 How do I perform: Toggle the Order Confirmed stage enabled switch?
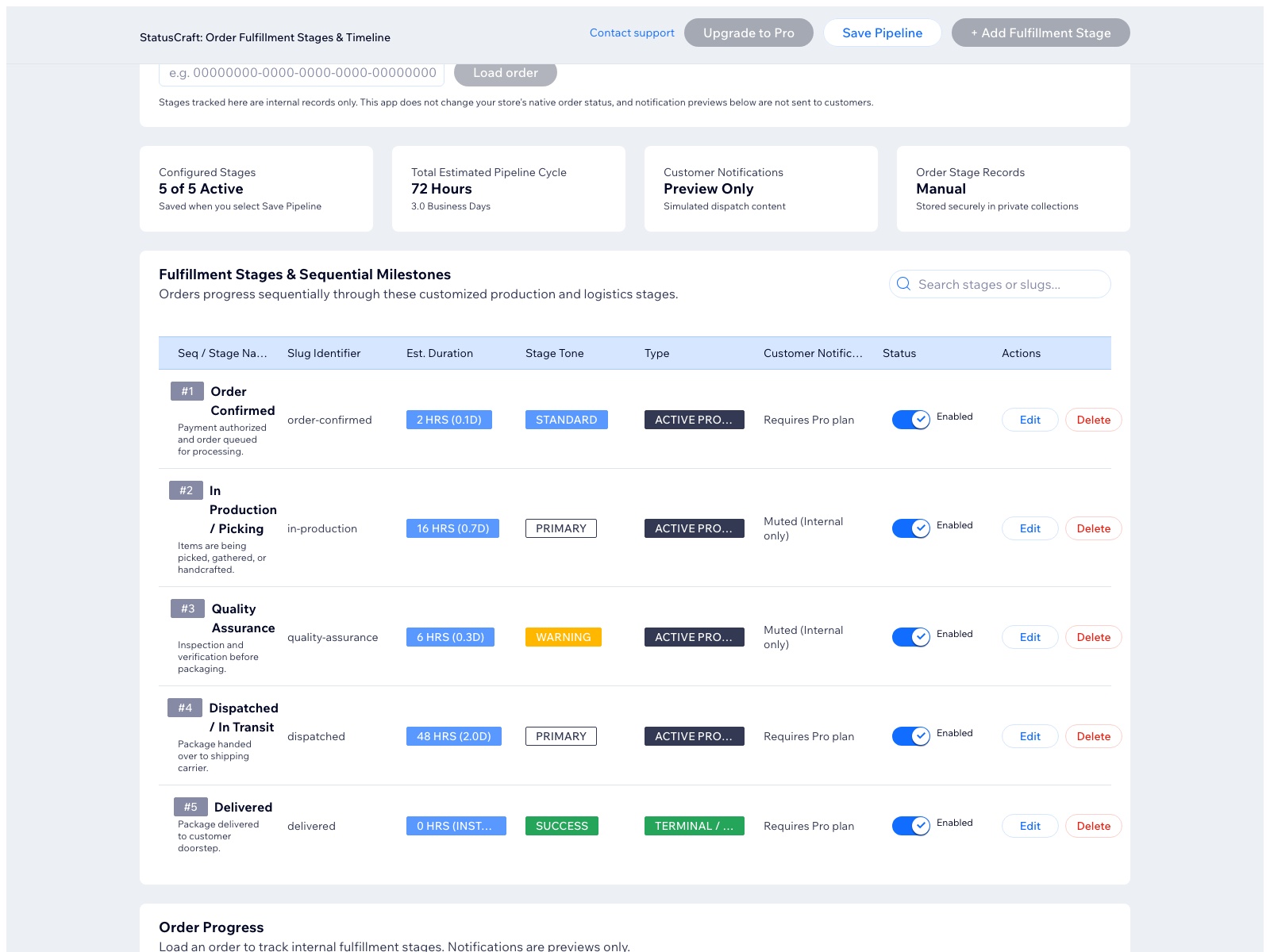point(910,420)
